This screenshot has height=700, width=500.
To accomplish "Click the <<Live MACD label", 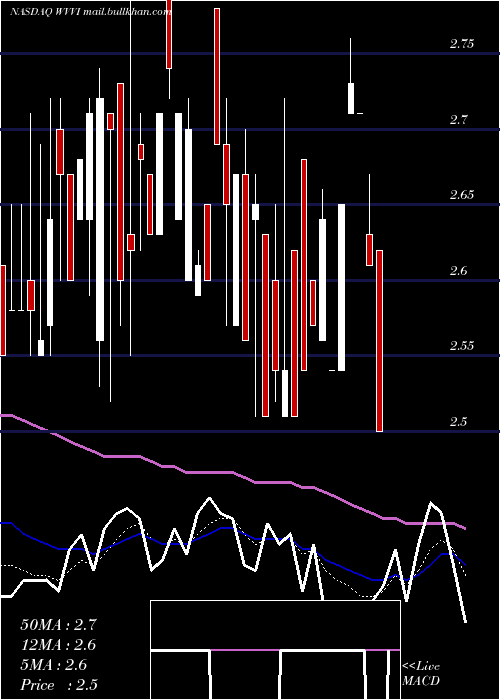I will [421, 673].
